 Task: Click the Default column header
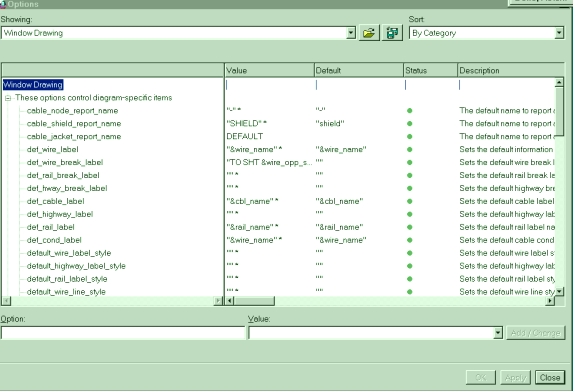359,70
